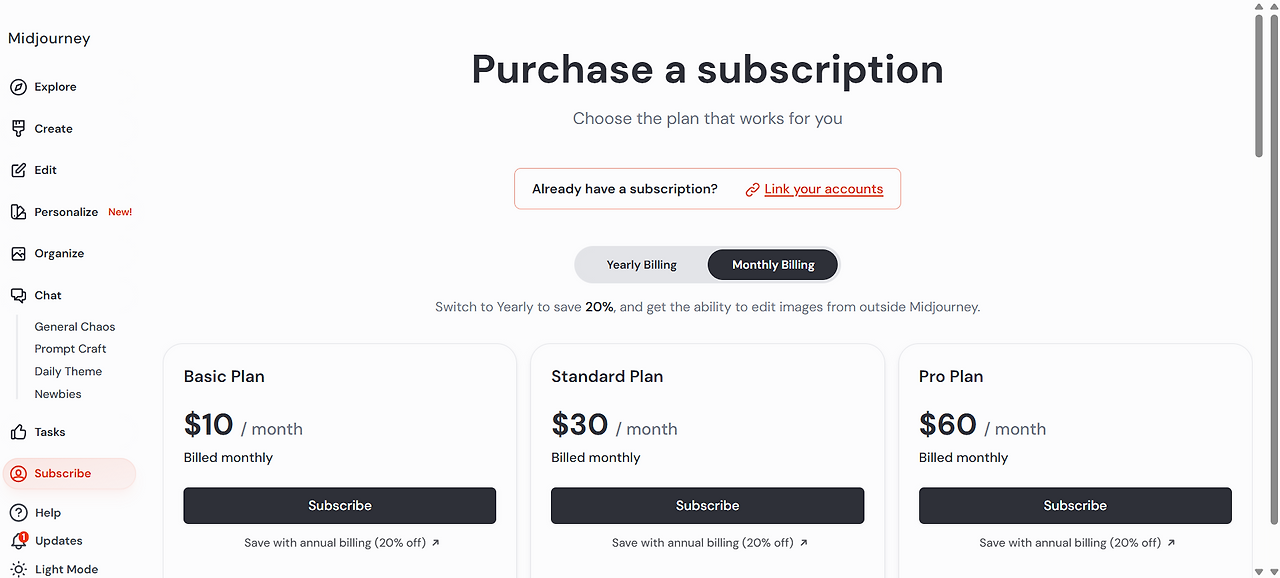This screenshot has height=578, width=1280.
Task: Toggle Light Mode in the sidebar
Action: 66,569
